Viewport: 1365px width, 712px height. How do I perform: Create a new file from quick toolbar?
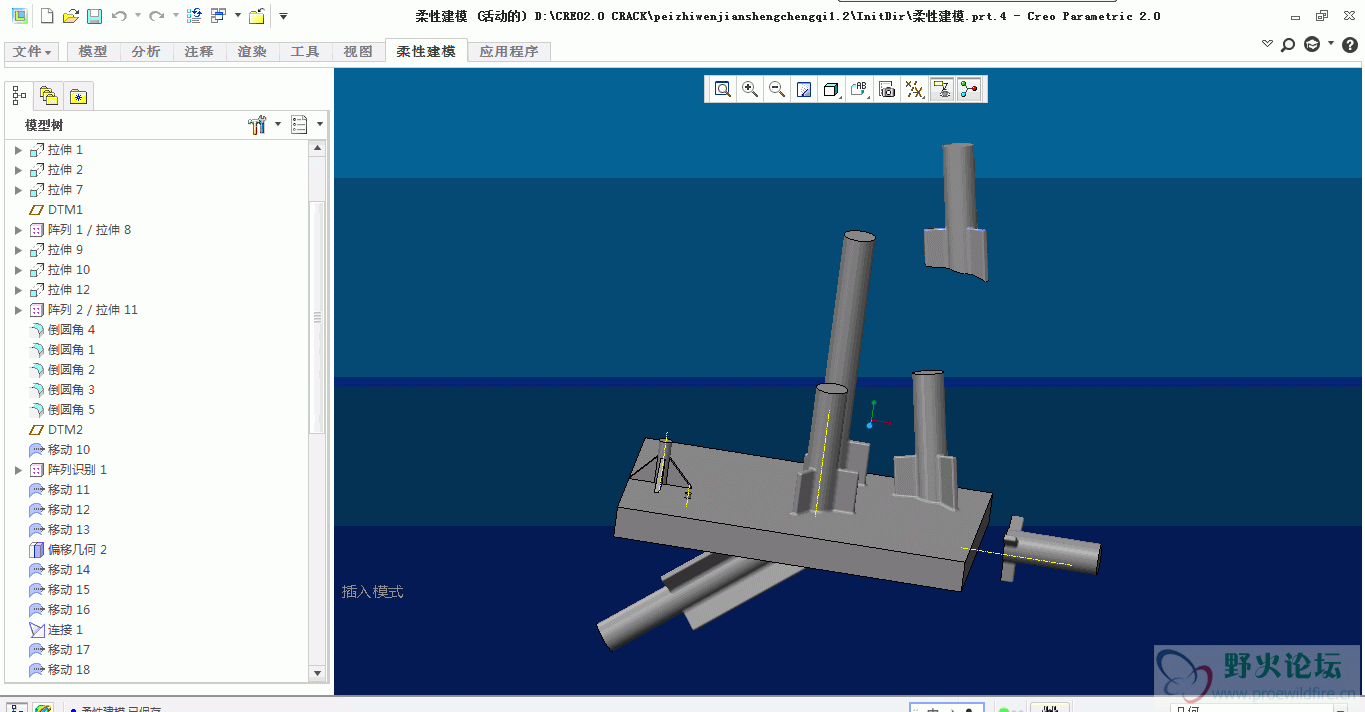pos(46,16)
